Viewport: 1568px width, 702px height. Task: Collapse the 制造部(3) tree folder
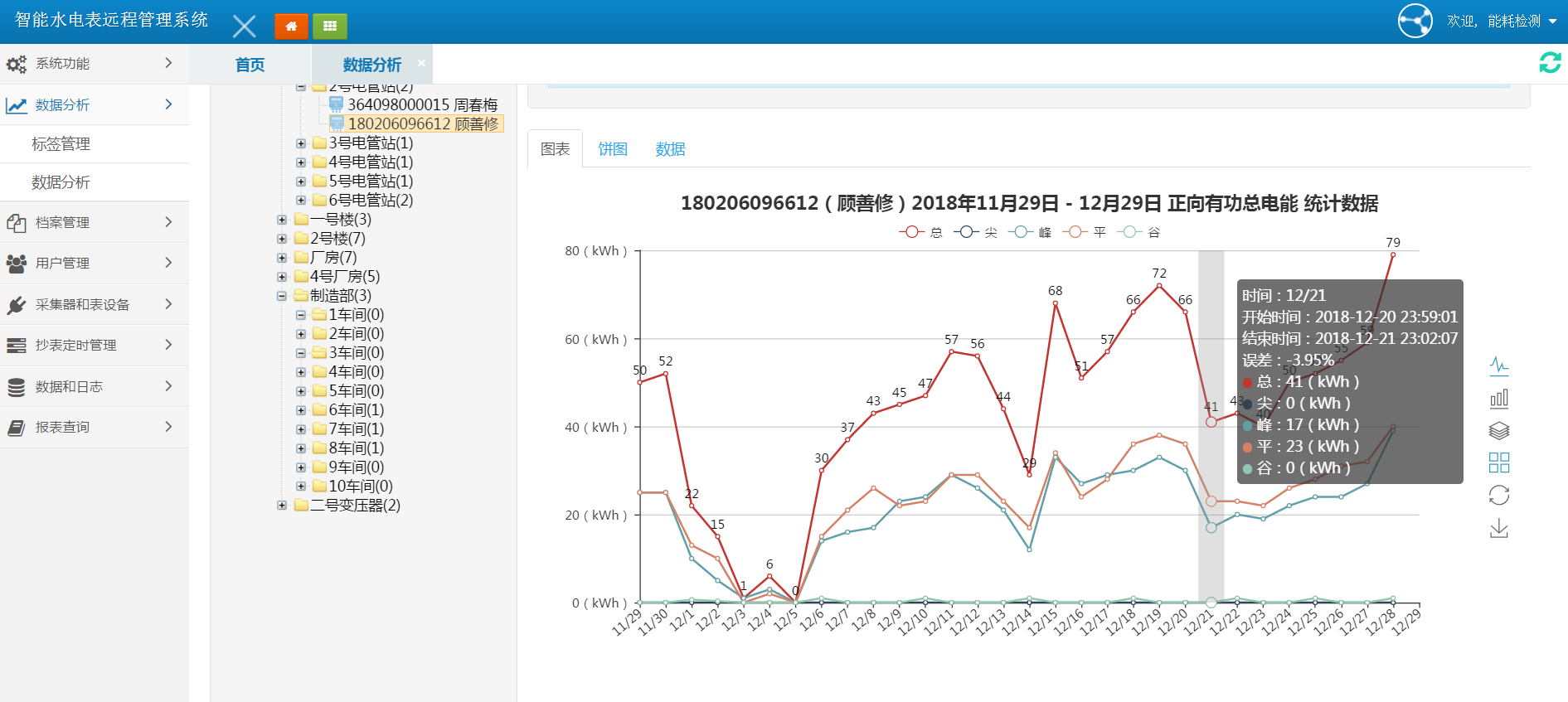[x=282, y=296]
